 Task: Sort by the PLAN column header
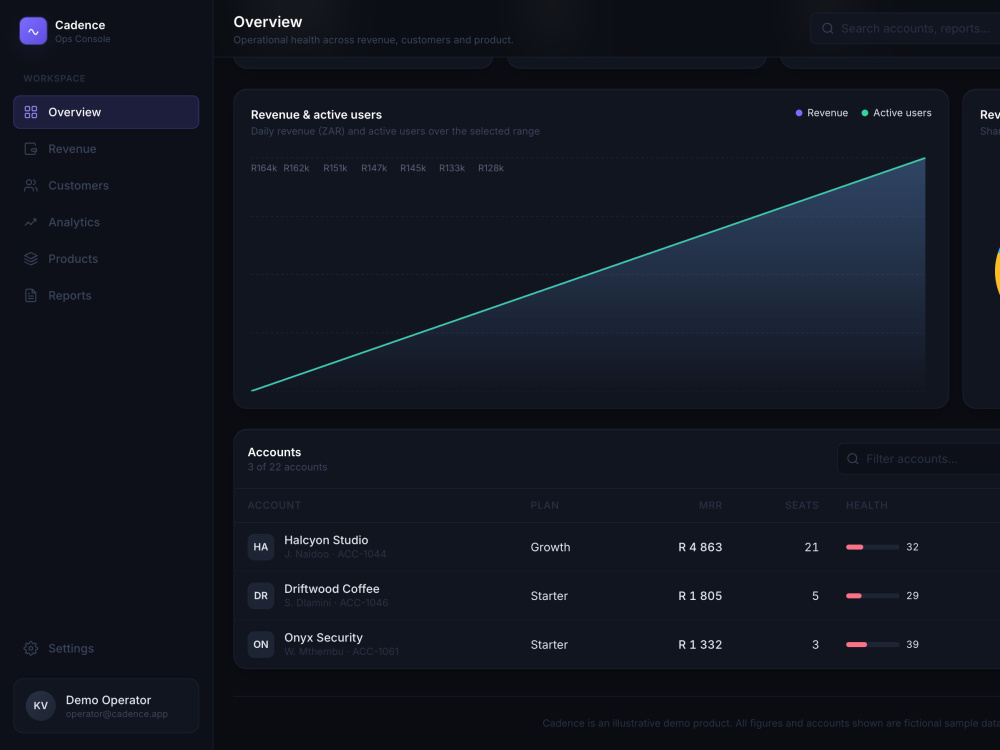545,505
